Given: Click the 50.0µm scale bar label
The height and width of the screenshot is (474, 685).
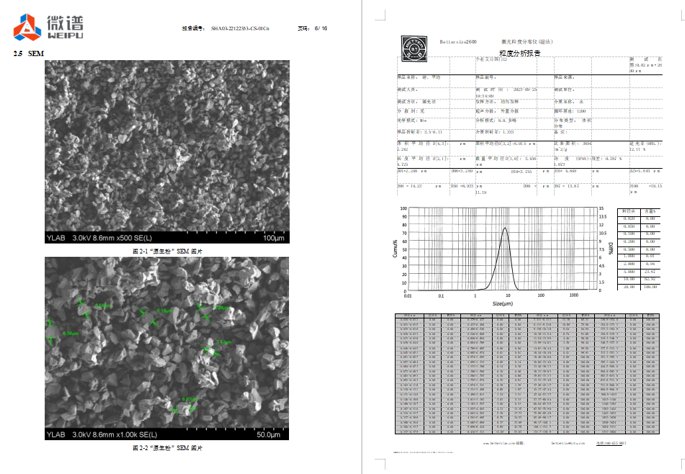Looking at the screenshot, I should 270,436.
